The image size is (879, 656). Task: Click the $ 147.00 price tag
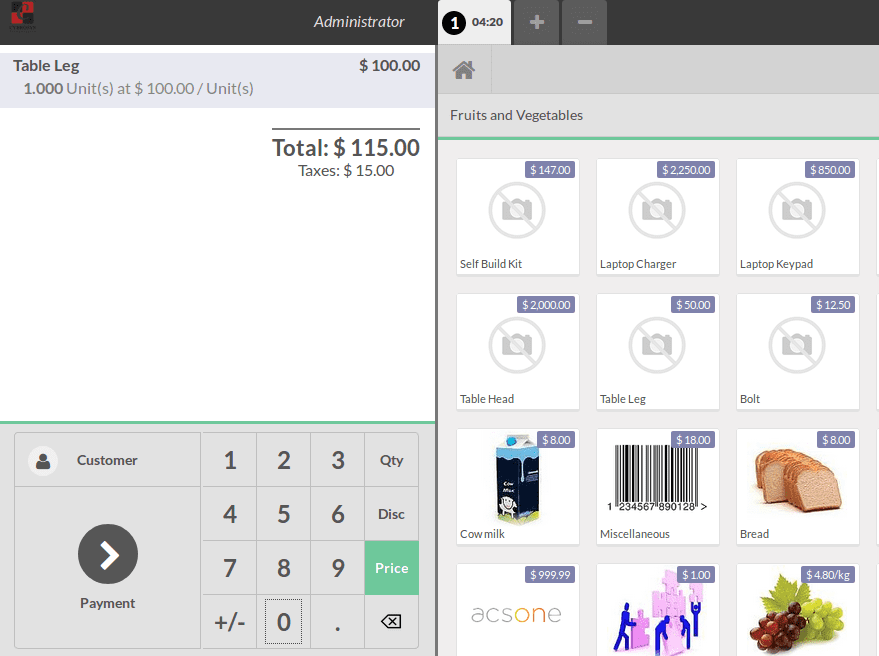tap(550, 170)
